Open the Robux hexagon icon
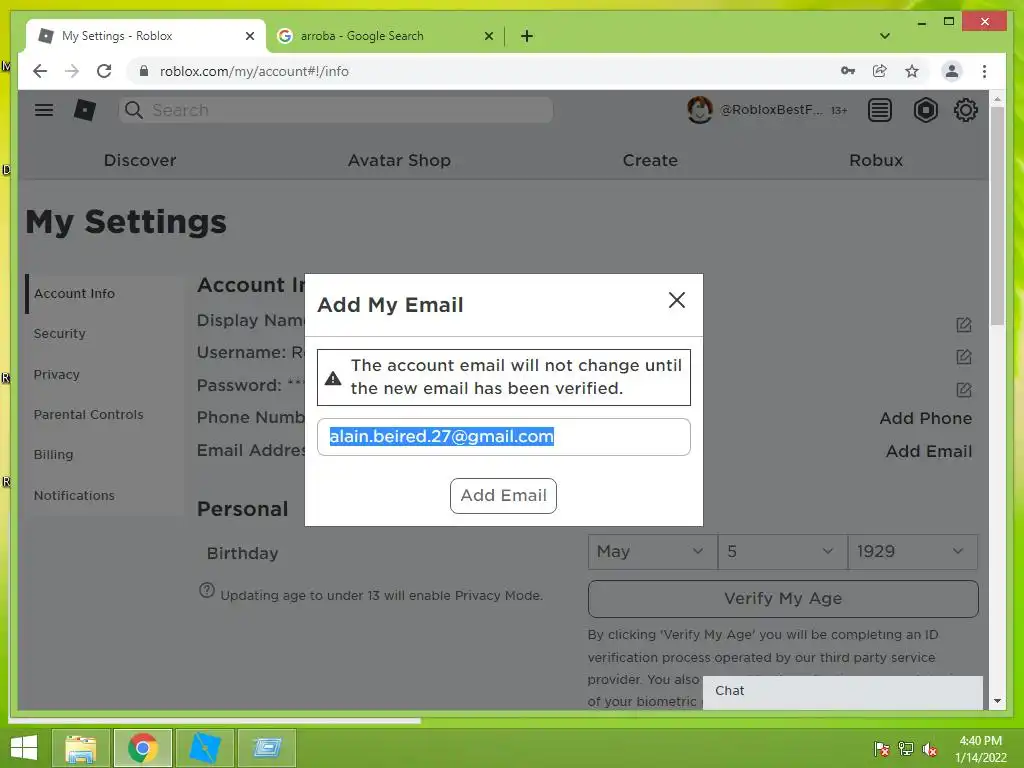Viewport: 1024px width, 768px height. click(x=925, y=110)
